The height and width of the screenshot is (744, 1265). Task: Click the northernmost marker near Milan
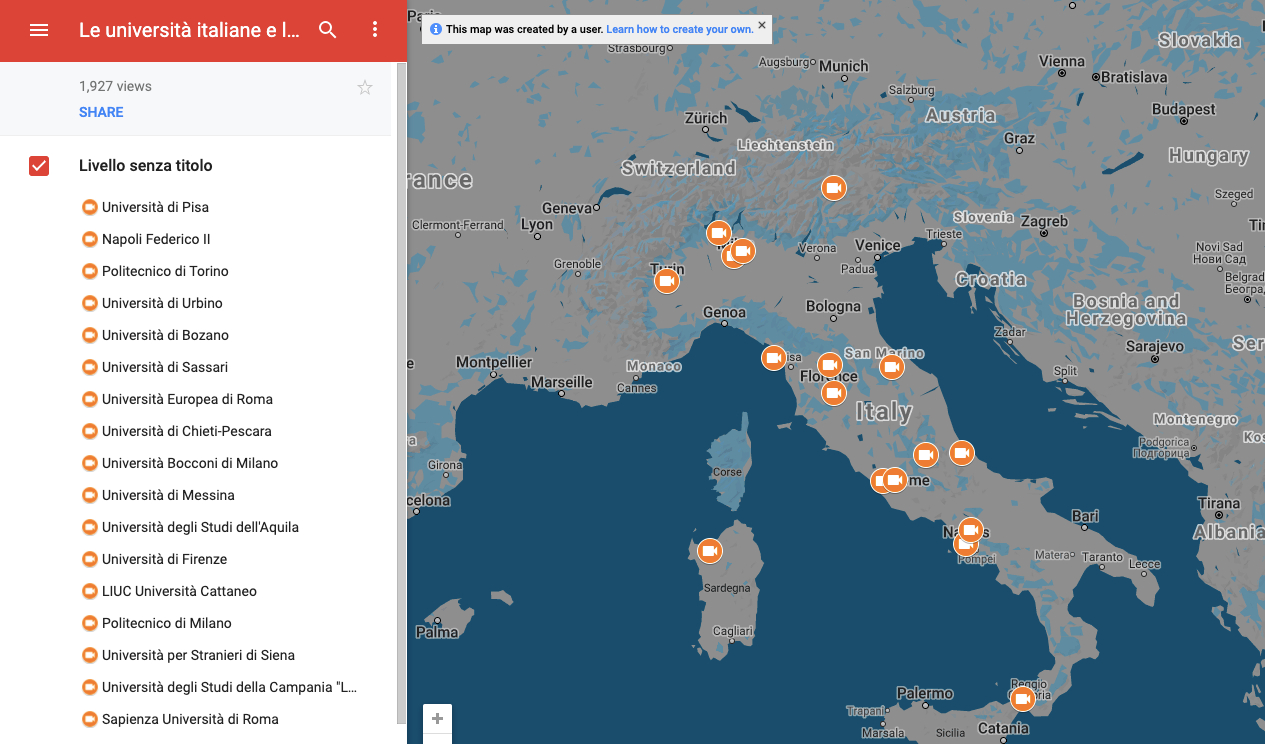(x=719, y=233)
